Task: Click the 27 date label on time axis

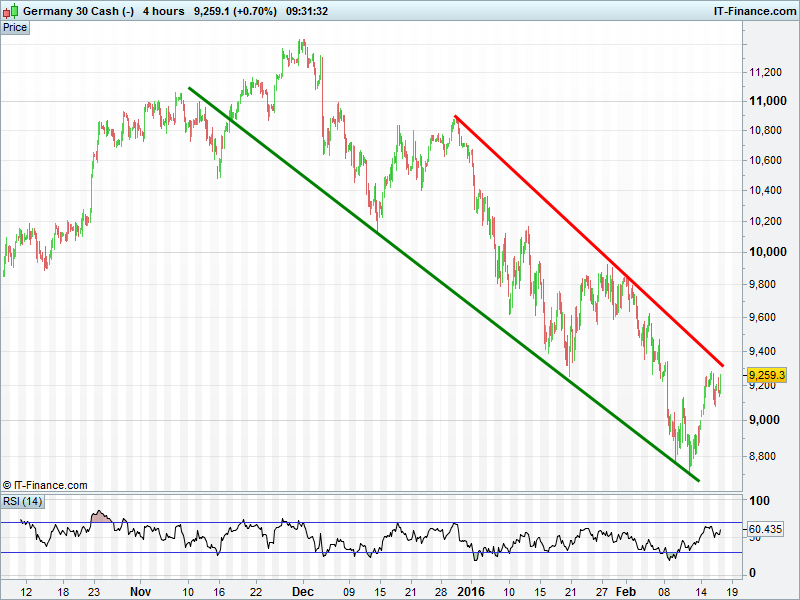Action: 602,592
